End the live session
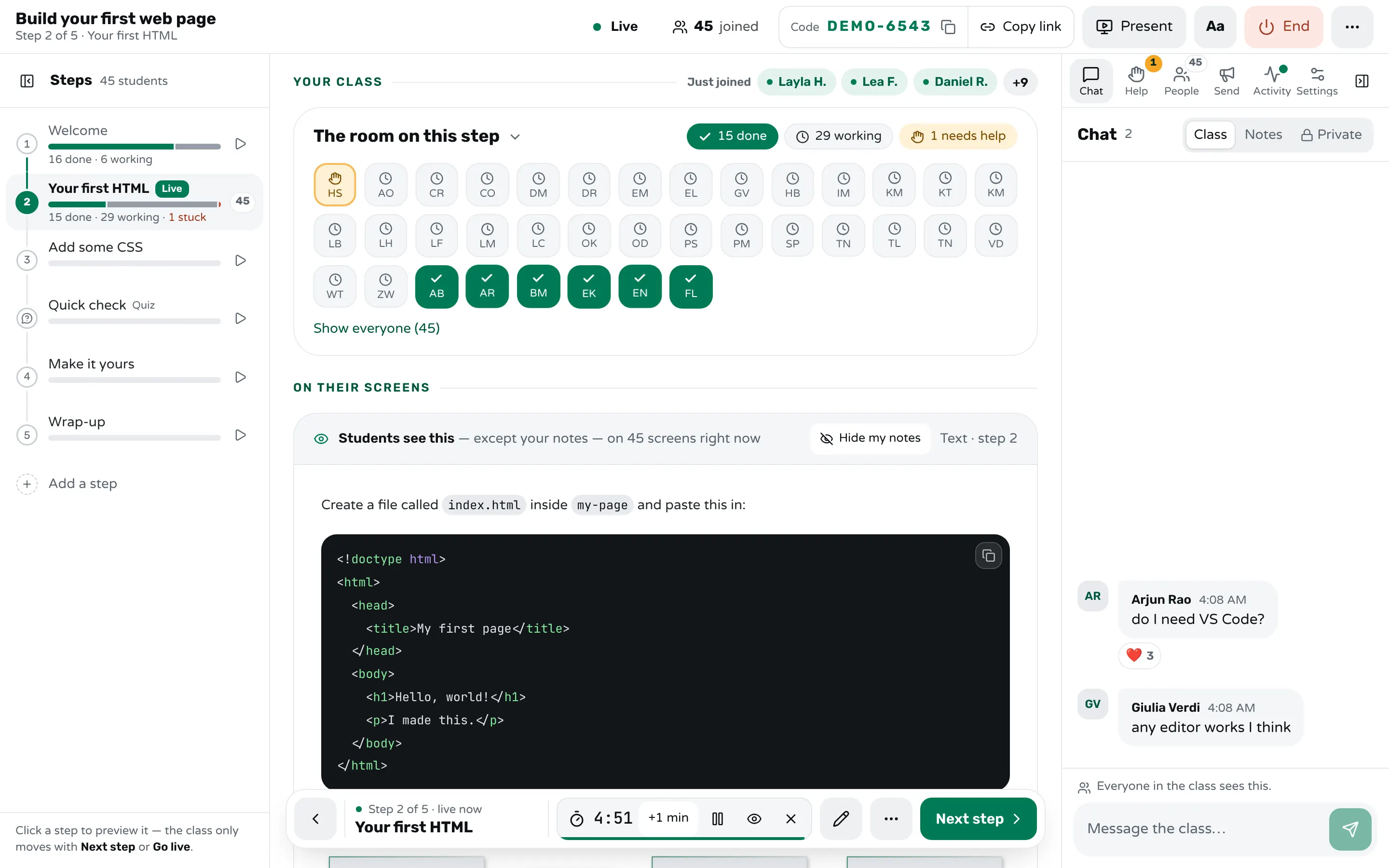The width and height of the screenshot is (1389, 868). coord(1283,27)
